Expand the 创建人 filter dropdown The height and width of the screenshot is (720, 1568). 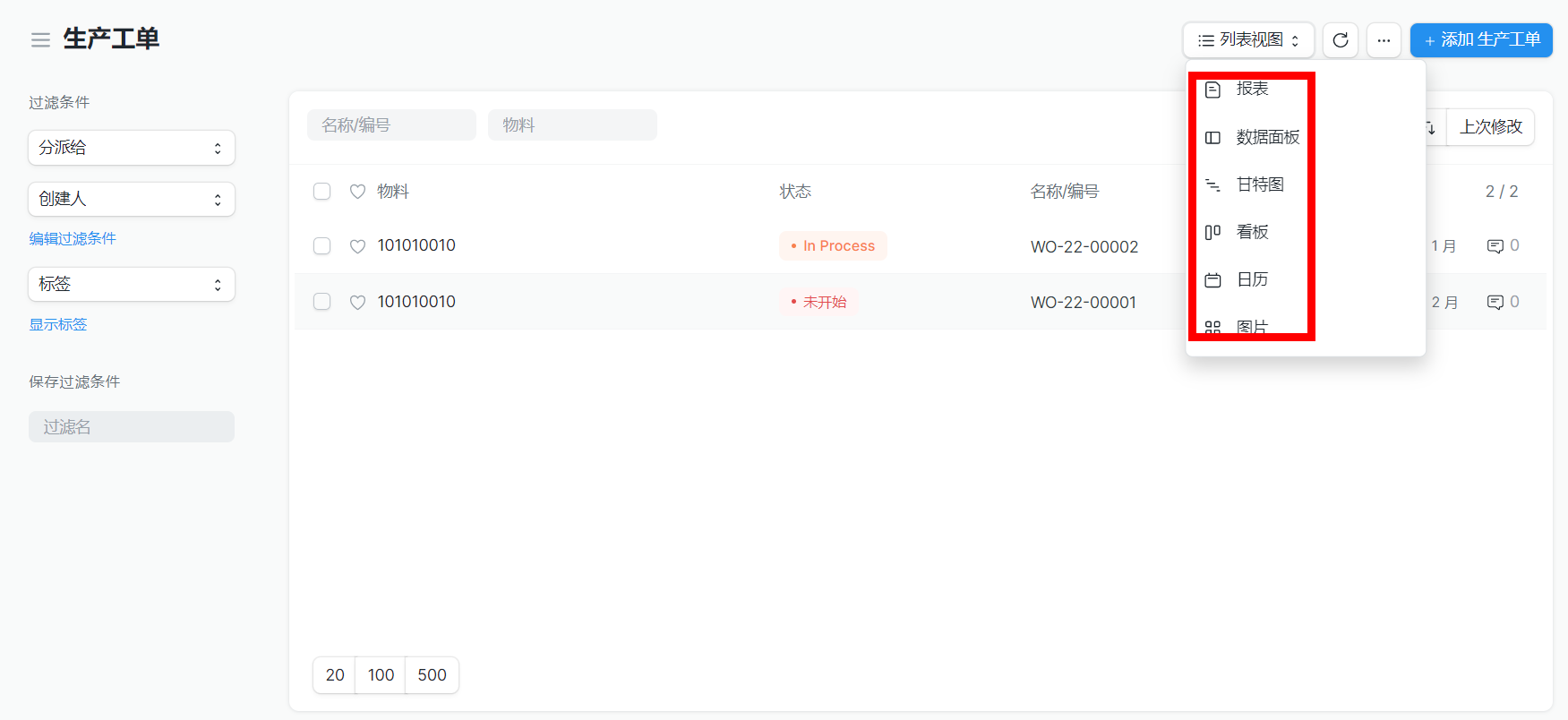tap(132, 199)
